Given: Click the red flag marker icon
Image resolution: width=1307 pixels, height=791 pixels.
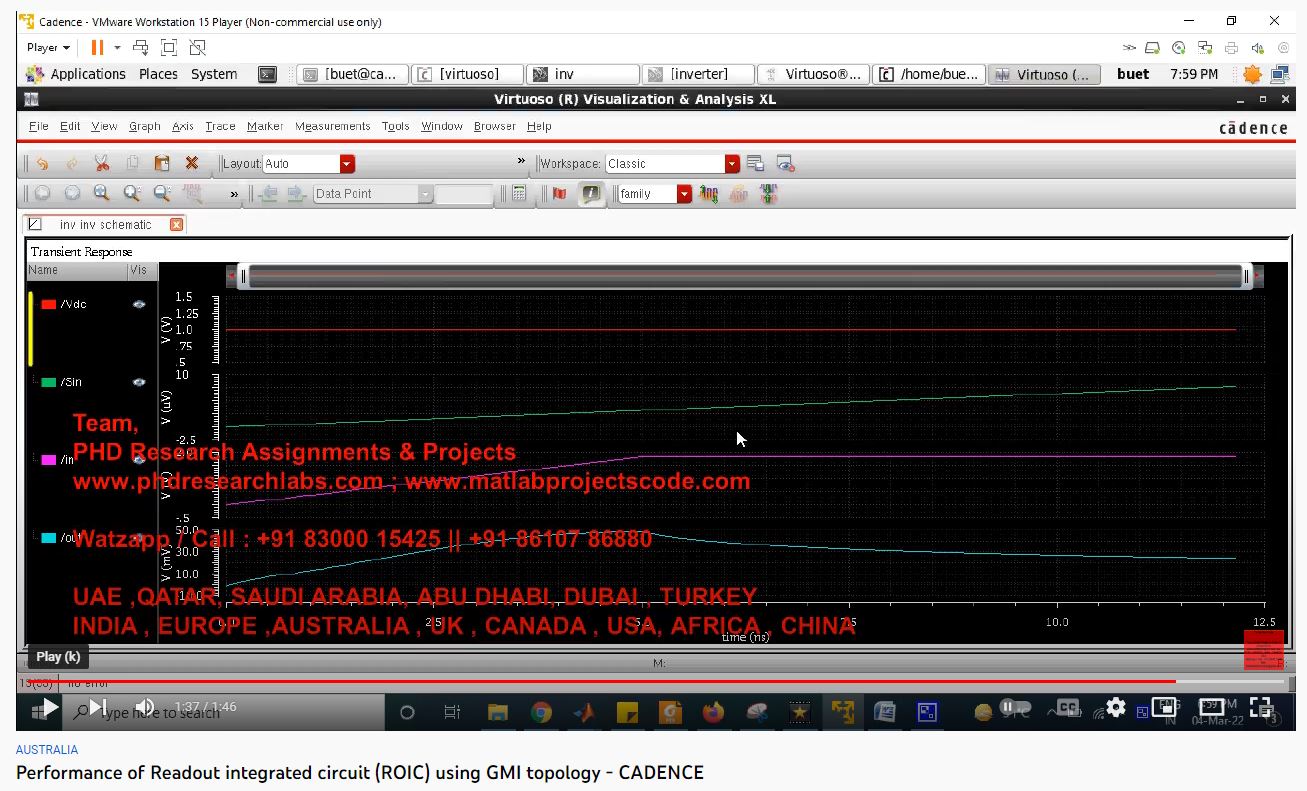Looking at the screenshot, I should (559, 194).
